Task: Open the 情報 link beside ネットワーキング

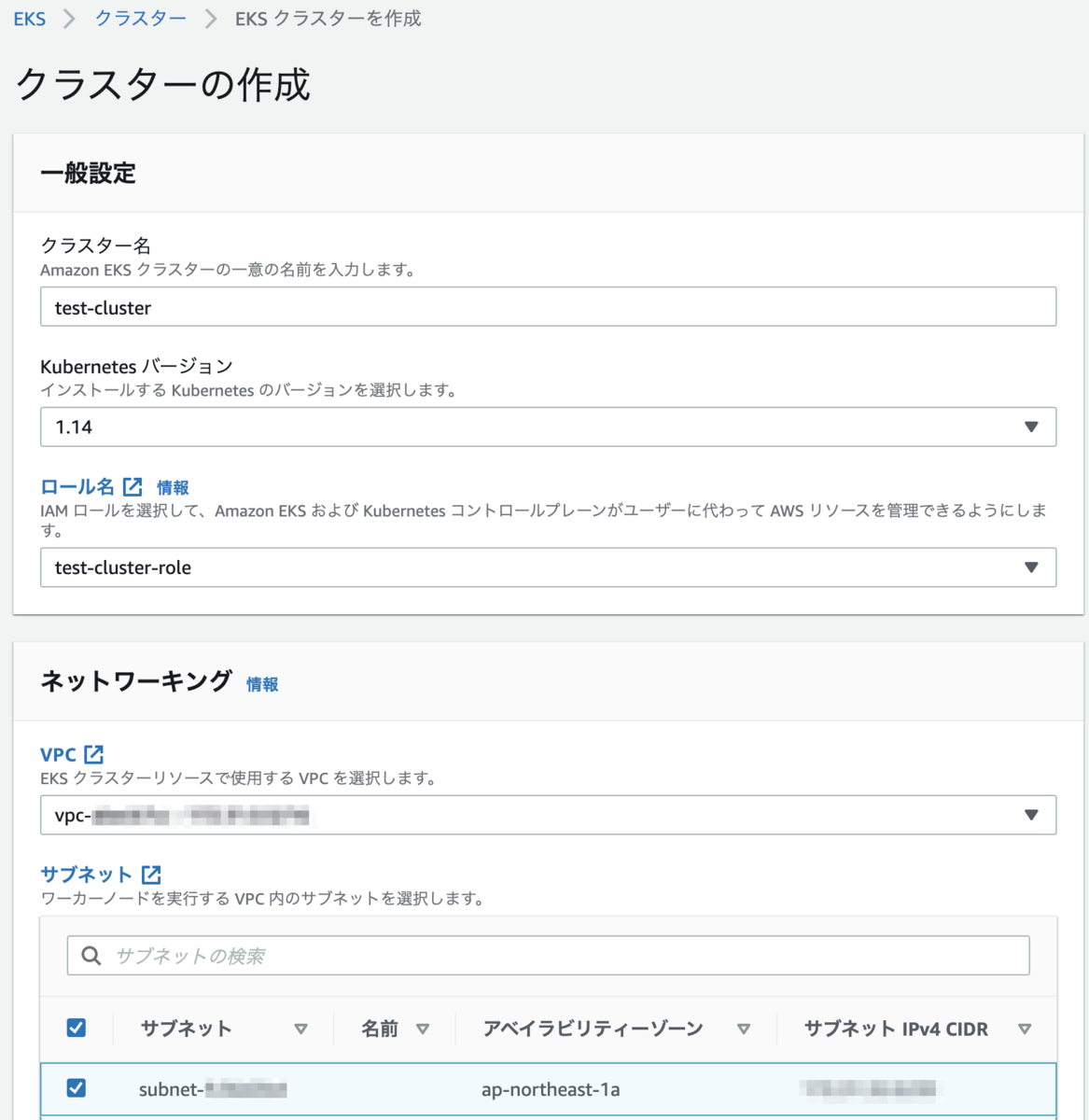Action: (262, 684)
